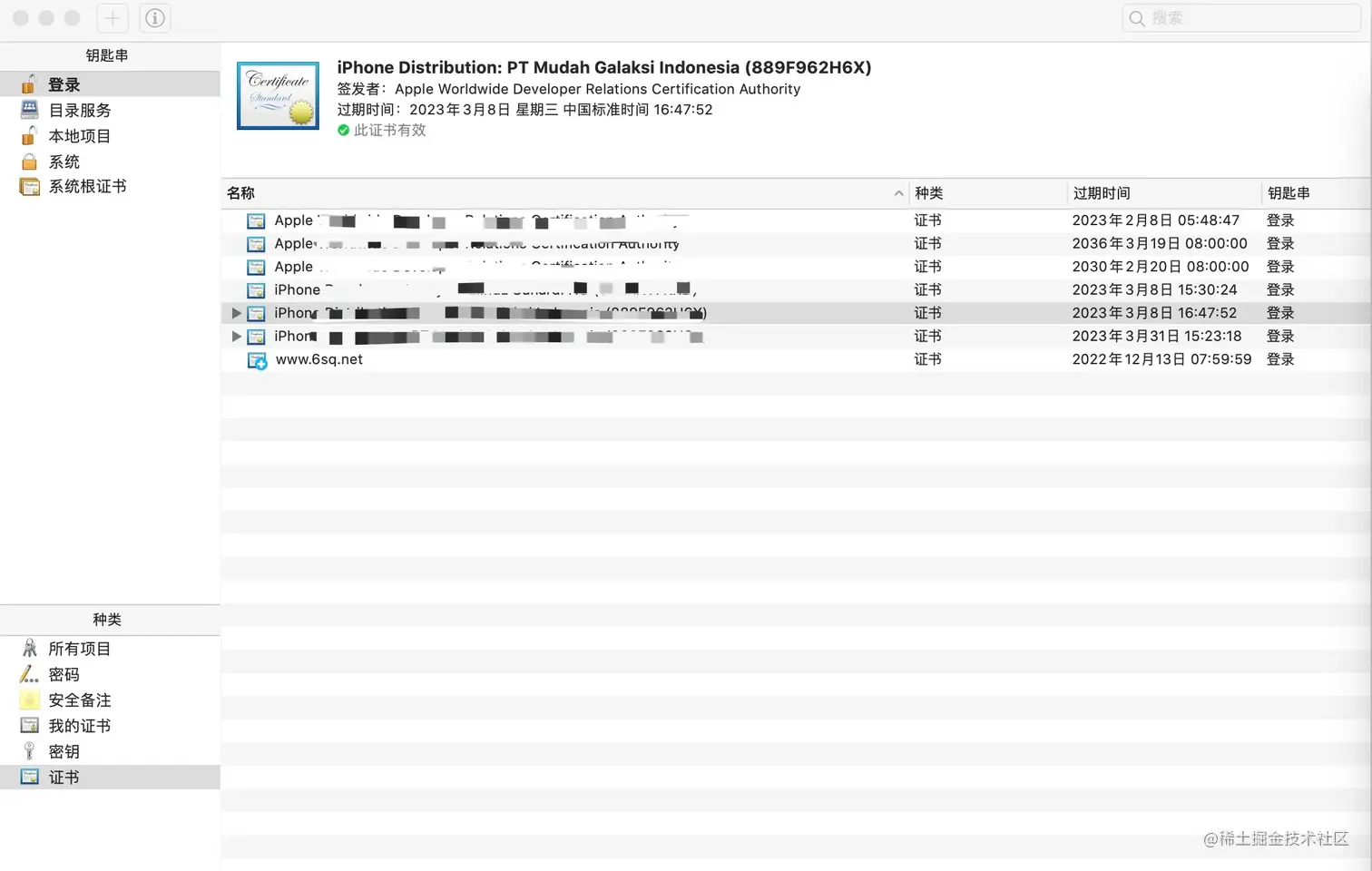Select certificate row expiring 2036年3月19日 08:00:00
This screenshot has width=1372, height=871.
796,243
